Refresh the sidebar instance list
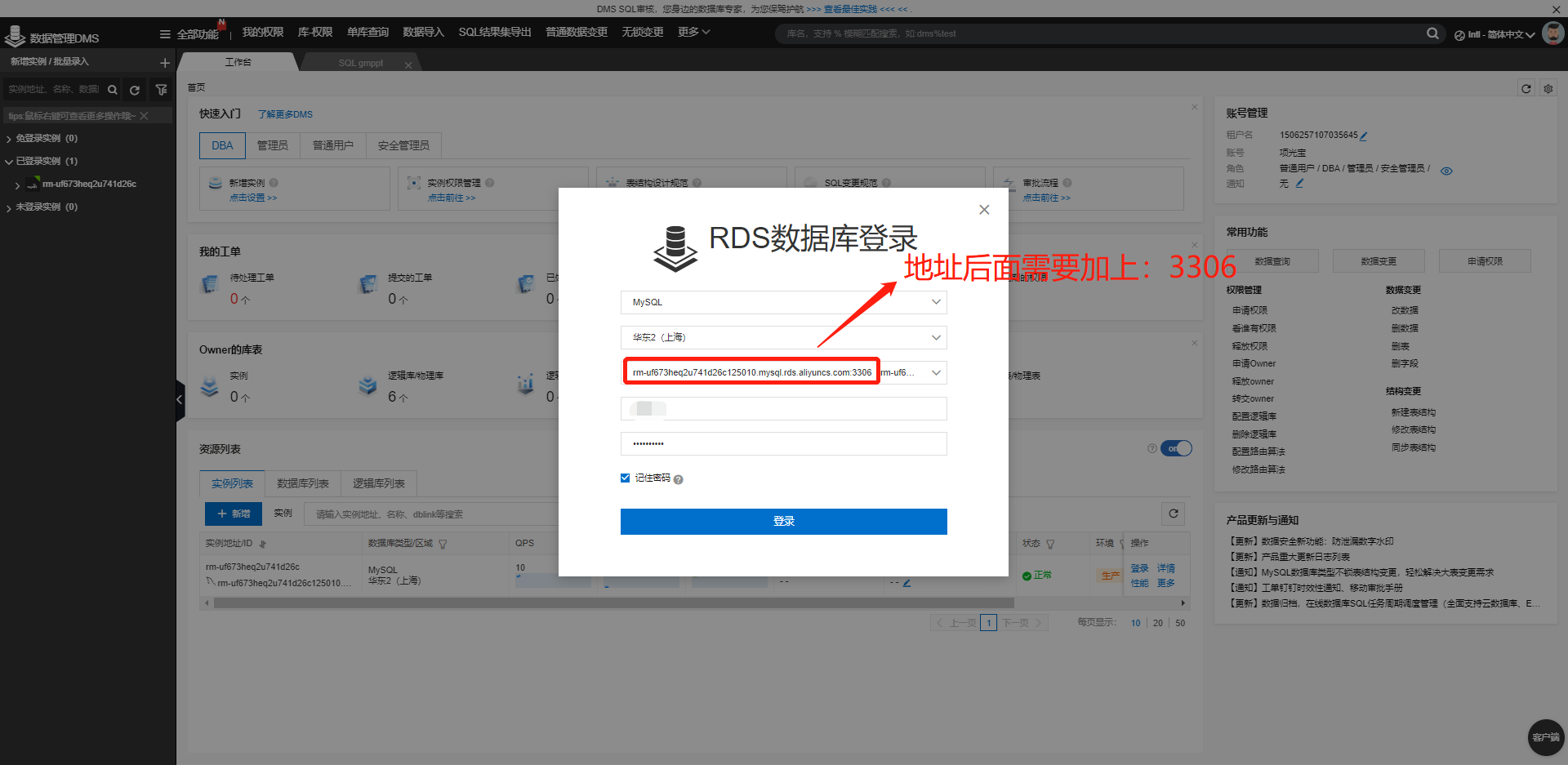 135,90
